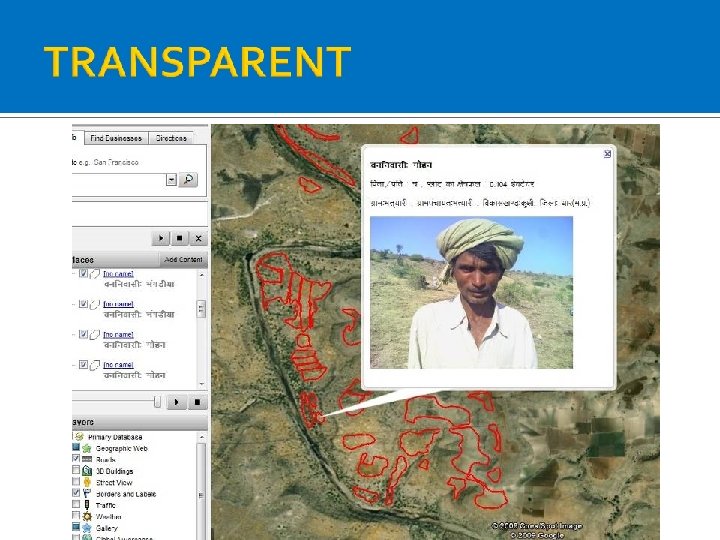This screenshot has width=720, height=540.
Task: Click the bold balloon title text
Action: [x=401, y=165]
